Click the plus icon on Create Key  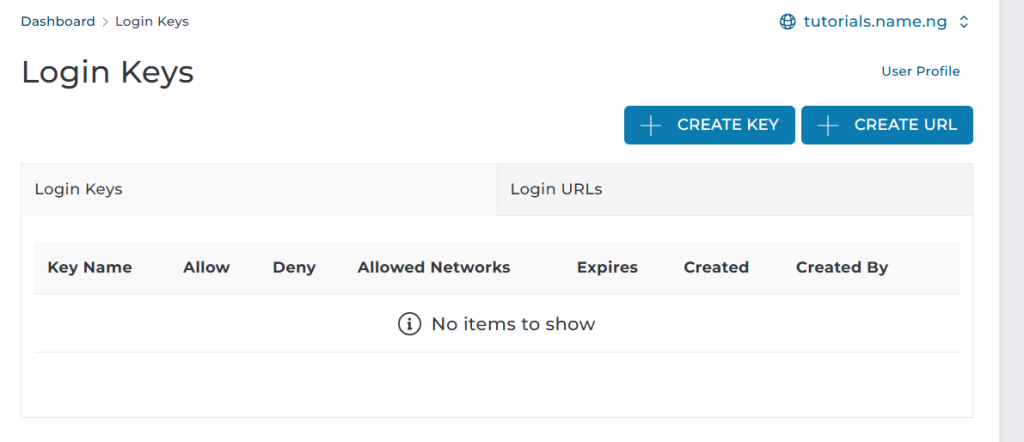coord(651,125)
